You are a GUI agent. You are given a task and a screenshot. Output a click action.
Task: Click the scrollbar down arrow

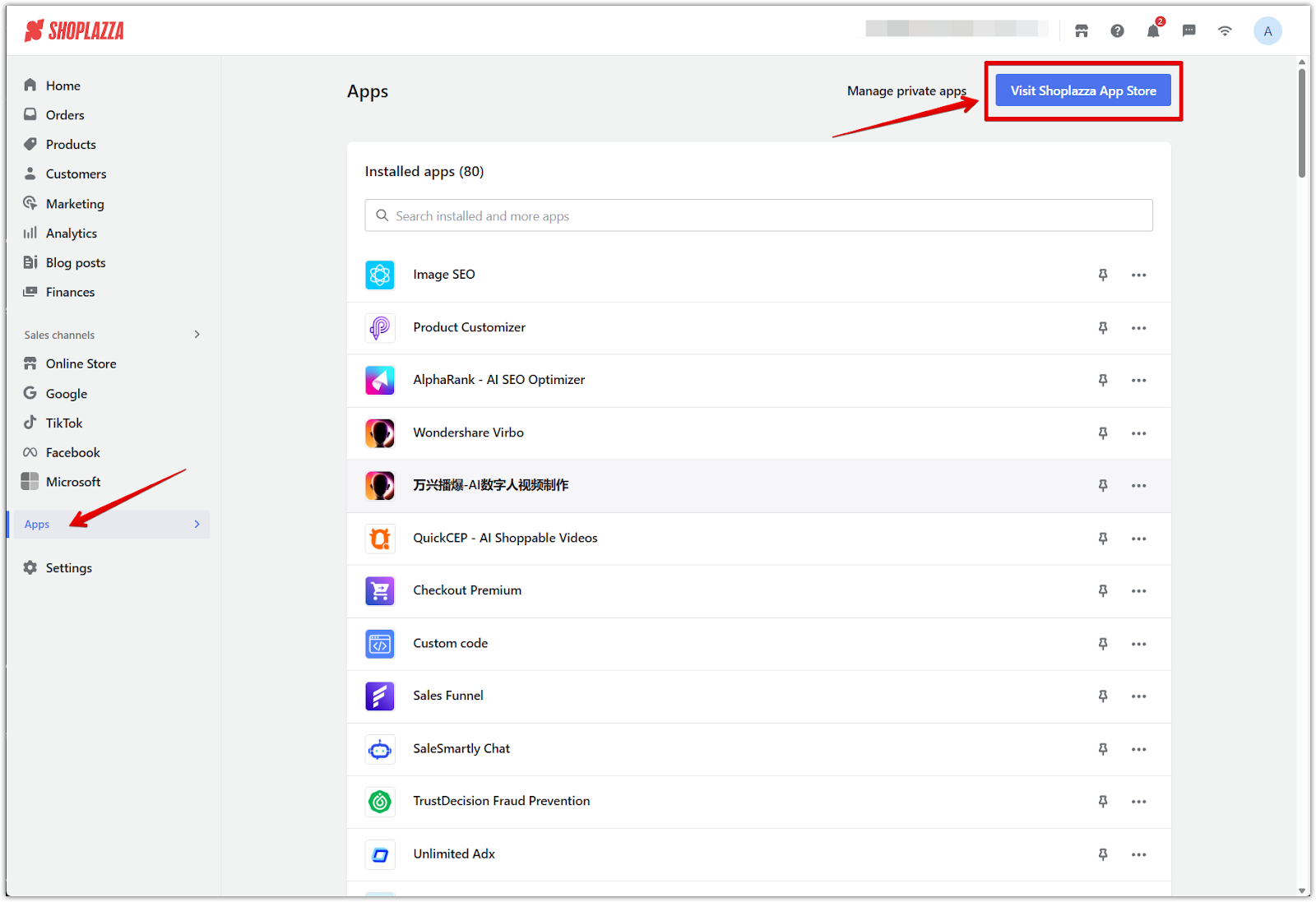tap(1302, 890)
